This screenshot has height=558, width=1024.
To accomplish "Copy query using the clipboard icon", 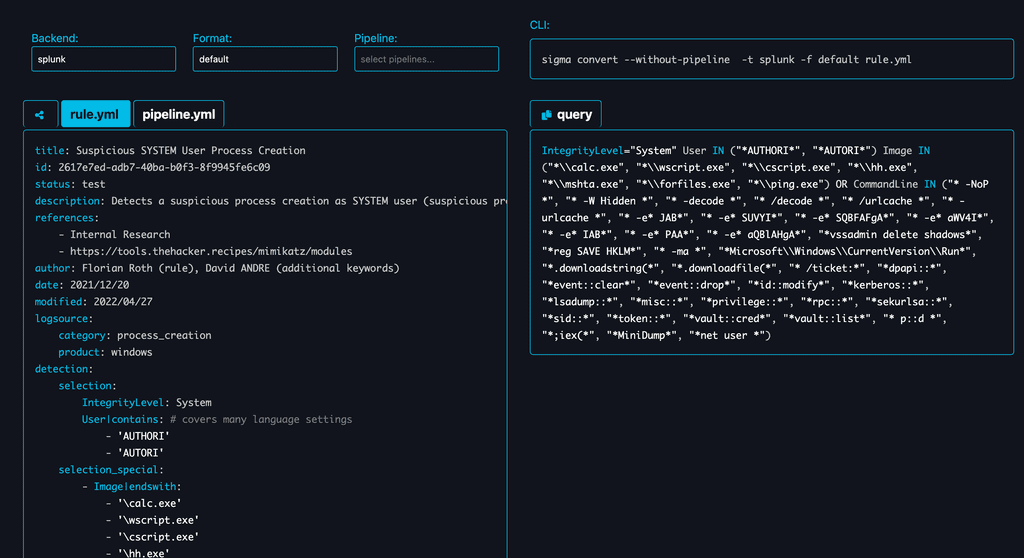I will pos(547,115).
